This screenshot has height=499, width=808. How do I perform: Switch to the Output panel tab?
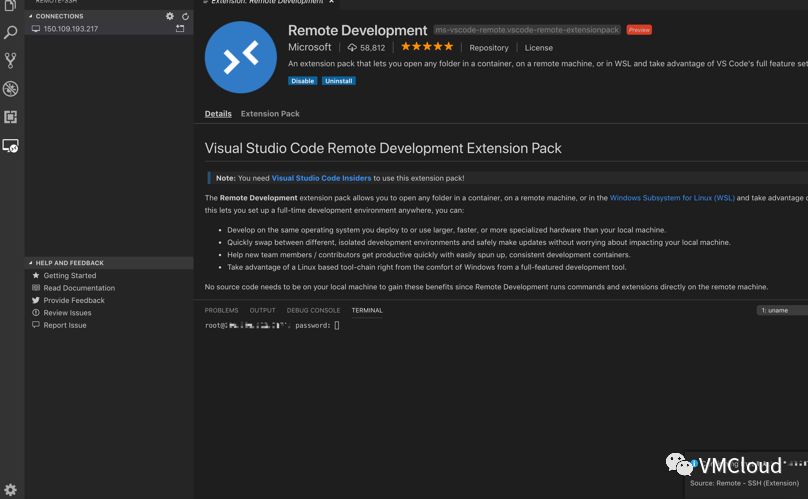[262, 310]
